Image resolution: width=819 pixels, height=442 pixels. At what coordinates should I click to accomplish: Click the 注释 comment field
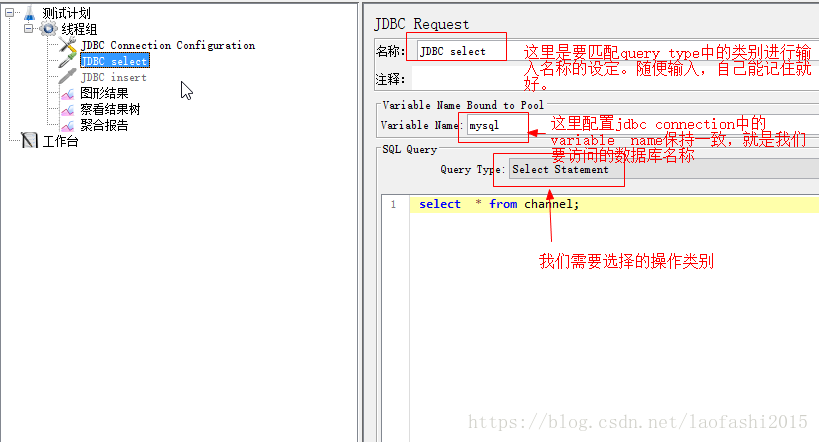pyautogui.click(x=615, y=79)
